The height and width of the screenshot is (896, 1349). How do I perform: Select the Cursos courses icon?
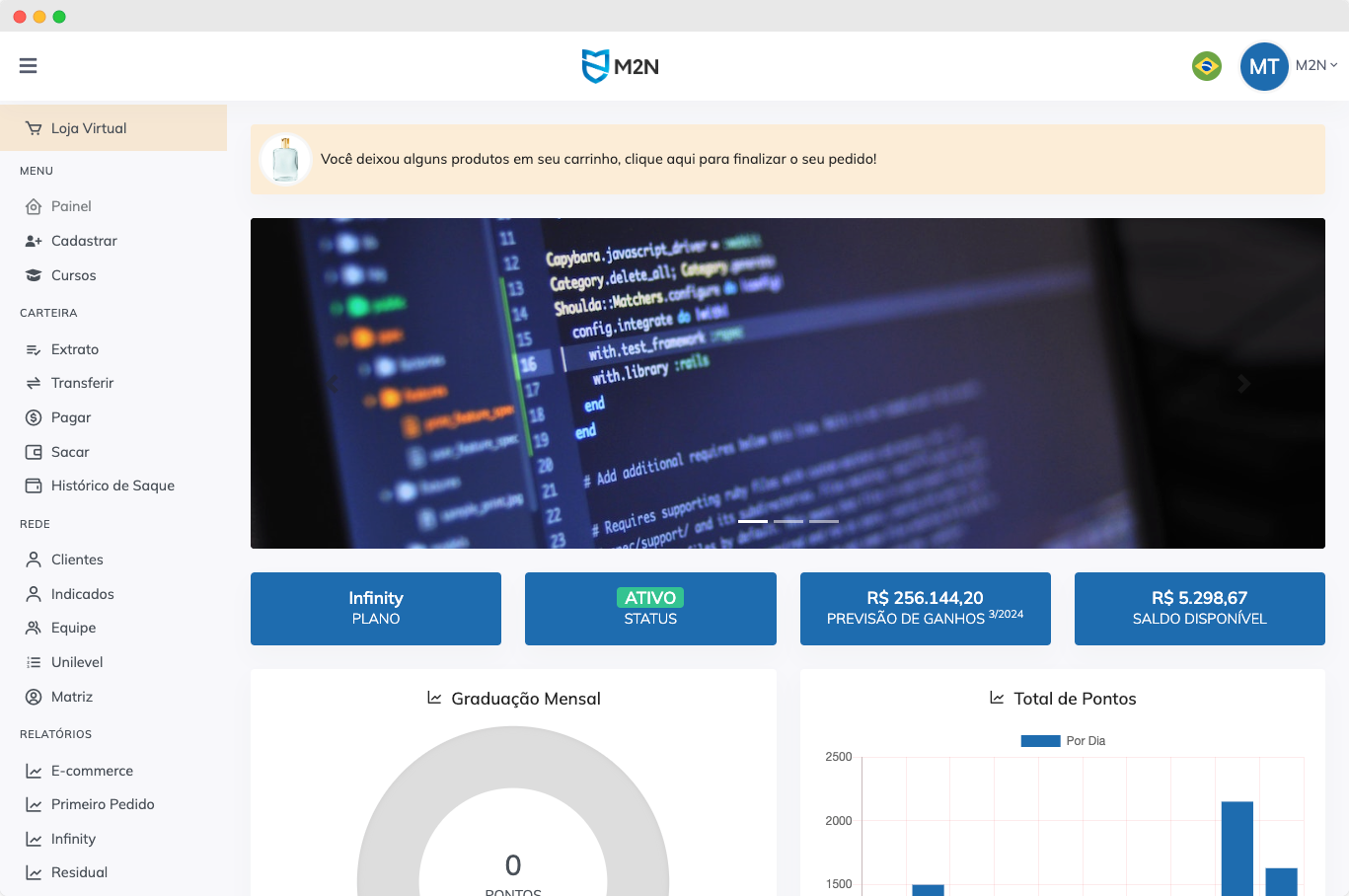pos(33,274)
